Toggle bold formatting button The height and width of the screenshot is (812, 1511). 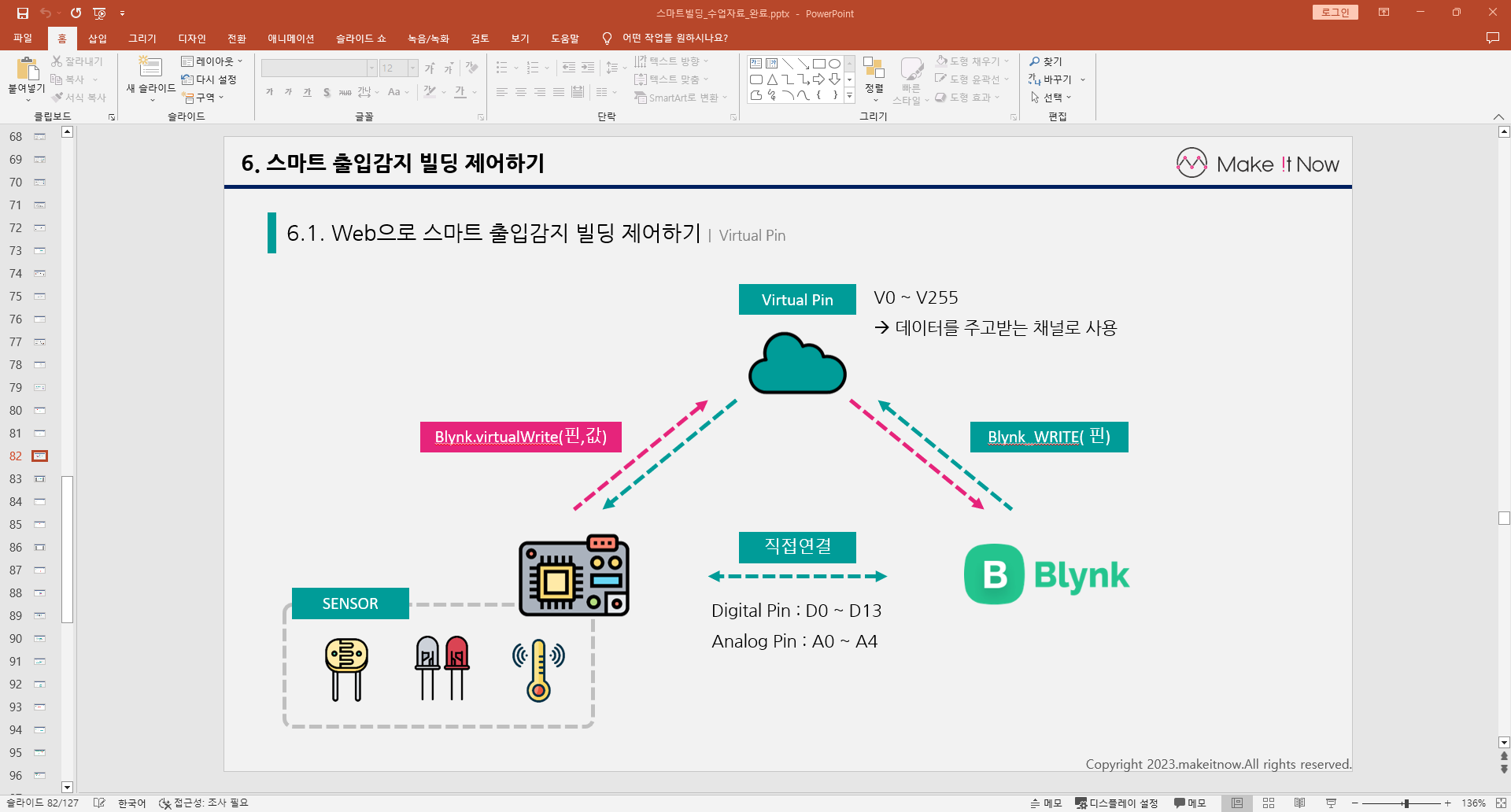pos(269,92)
